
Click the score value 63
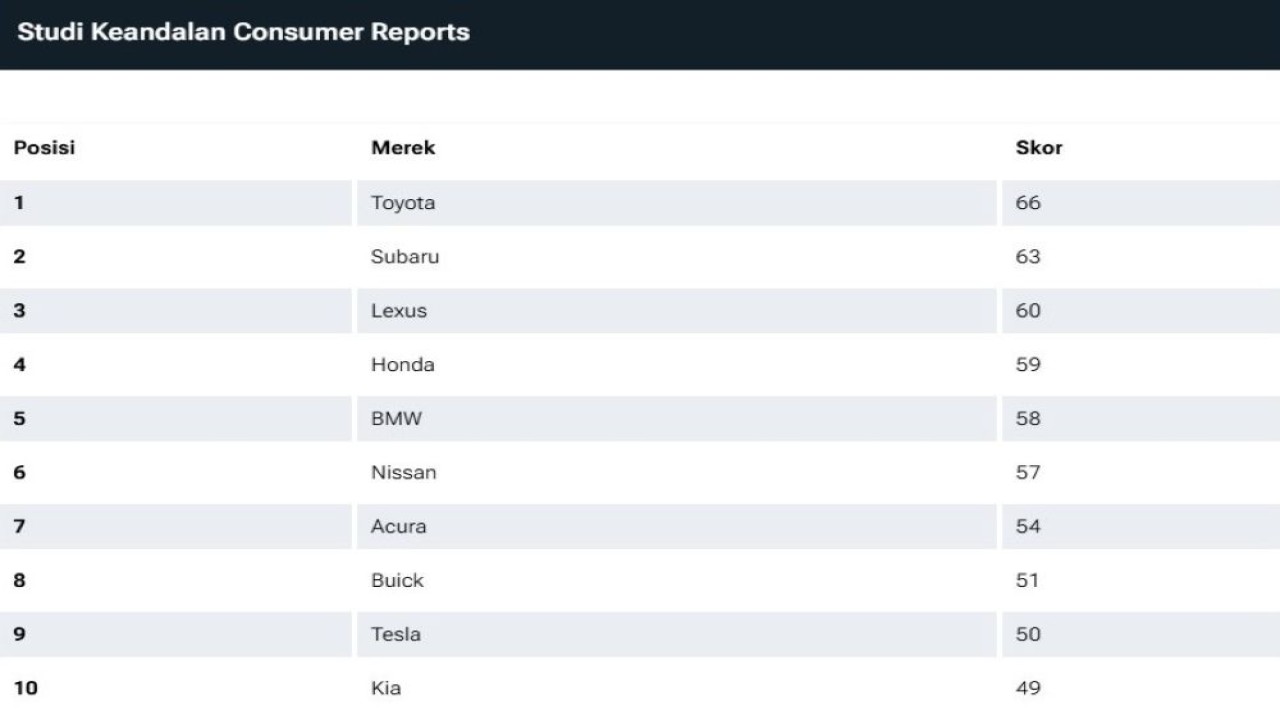[1028, 257]
